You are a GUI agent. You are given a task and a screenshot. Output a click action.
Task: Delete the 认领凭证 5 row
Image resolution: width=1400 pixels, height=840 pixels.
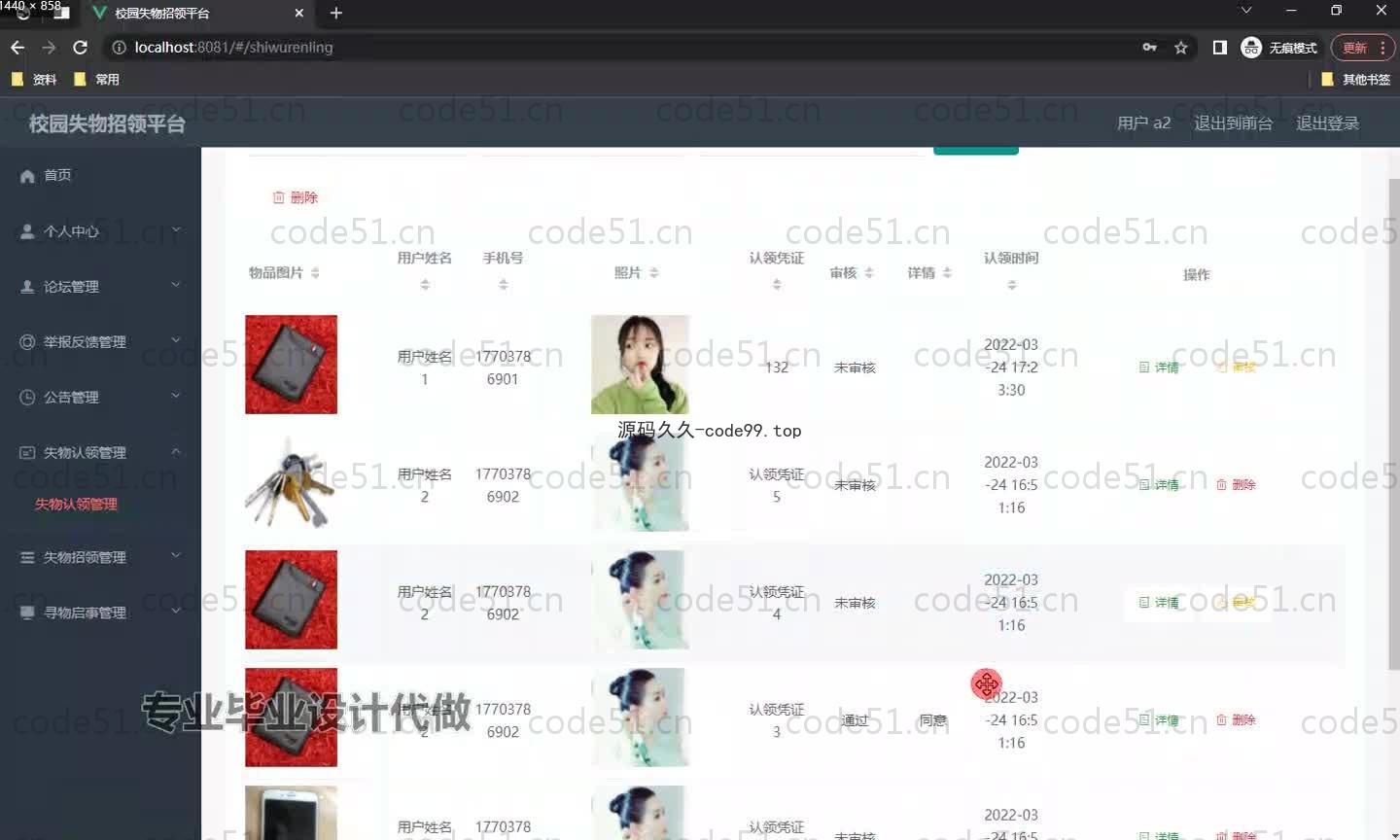pyautogui.click(x=1236, y=485)
